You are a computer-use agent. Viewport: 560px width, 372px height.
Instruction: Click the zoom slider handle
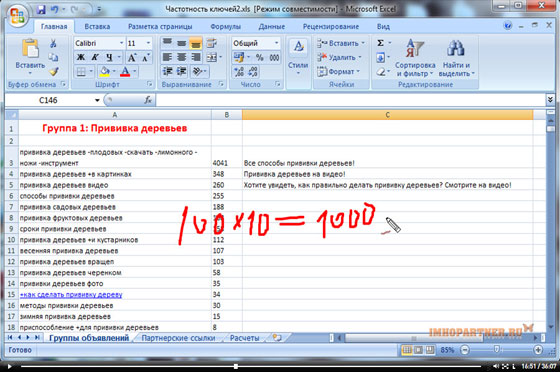click(x=496, y=350)
